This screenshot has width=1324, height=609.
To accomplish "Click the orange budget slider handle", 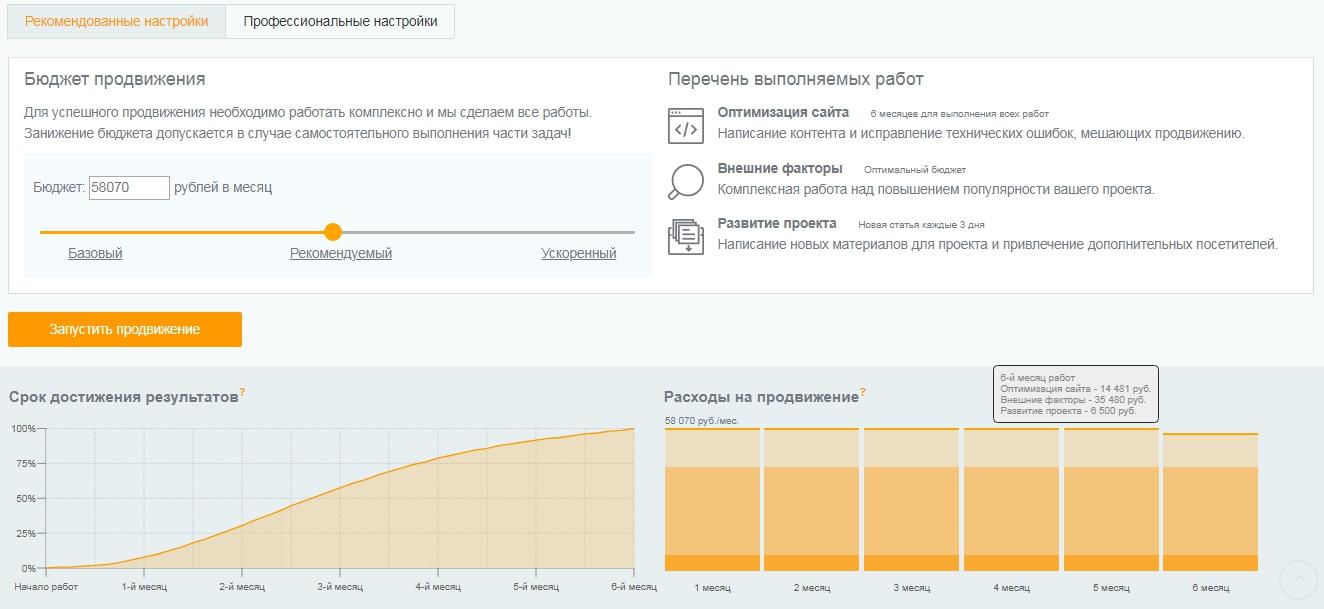I will tap(333, 232).
